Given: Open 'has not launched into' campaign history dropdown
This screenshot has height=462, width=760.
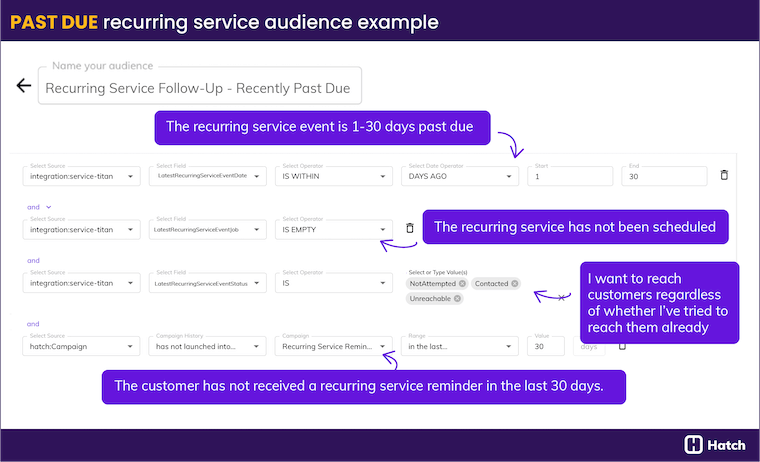Looking at the screenshot, I should click(208, 347).
